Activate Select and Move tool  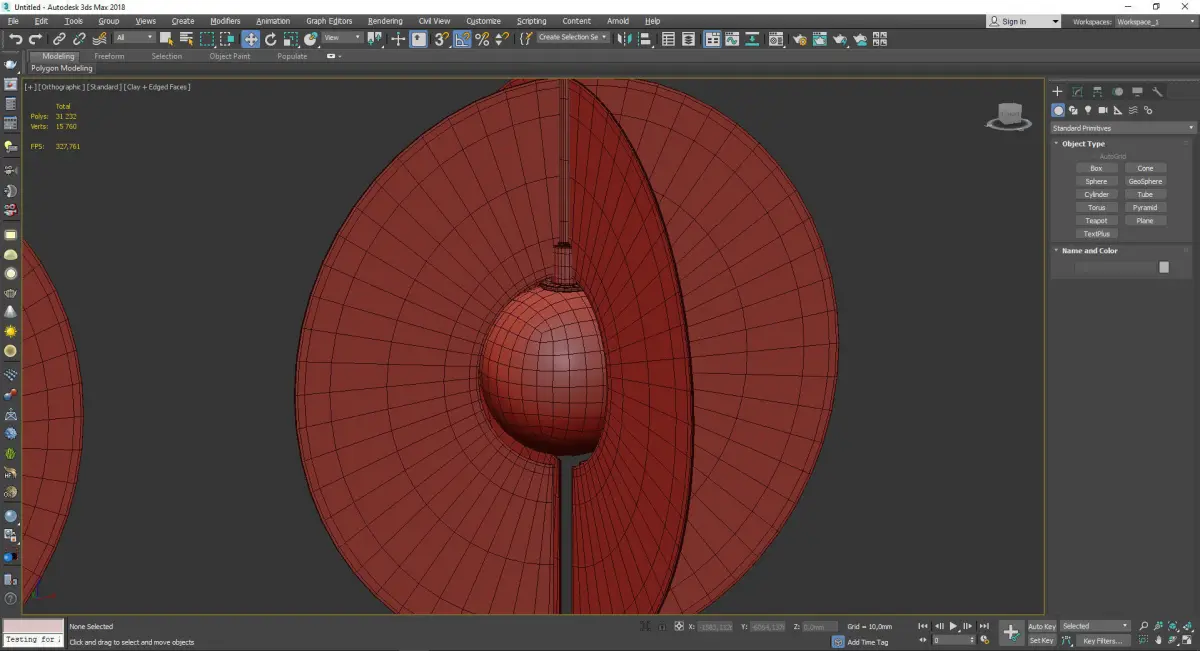[x=250, y=39]
